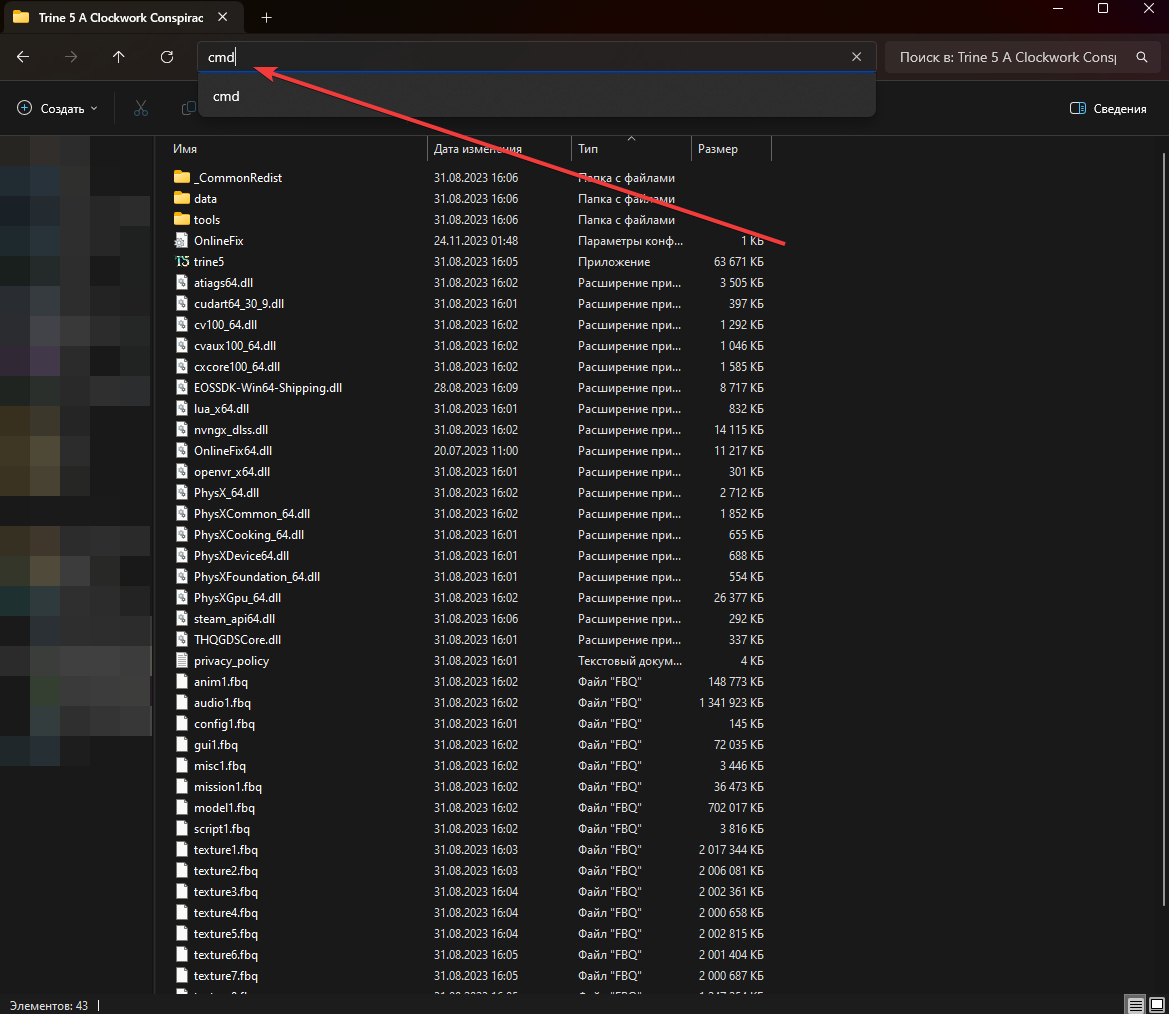The width and height of the screenshot is (1169, 1014).
Task: Select the config1.fbq file icon
Action: [x=182, y=723]
